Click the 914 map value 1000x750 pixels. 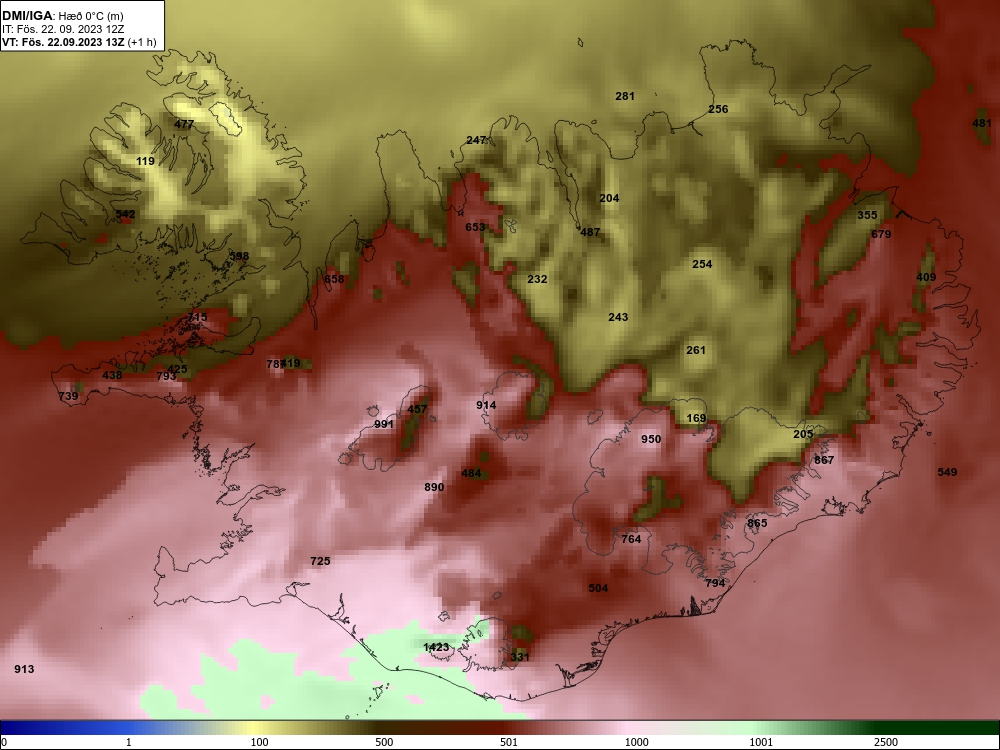[x=486, y=405]
